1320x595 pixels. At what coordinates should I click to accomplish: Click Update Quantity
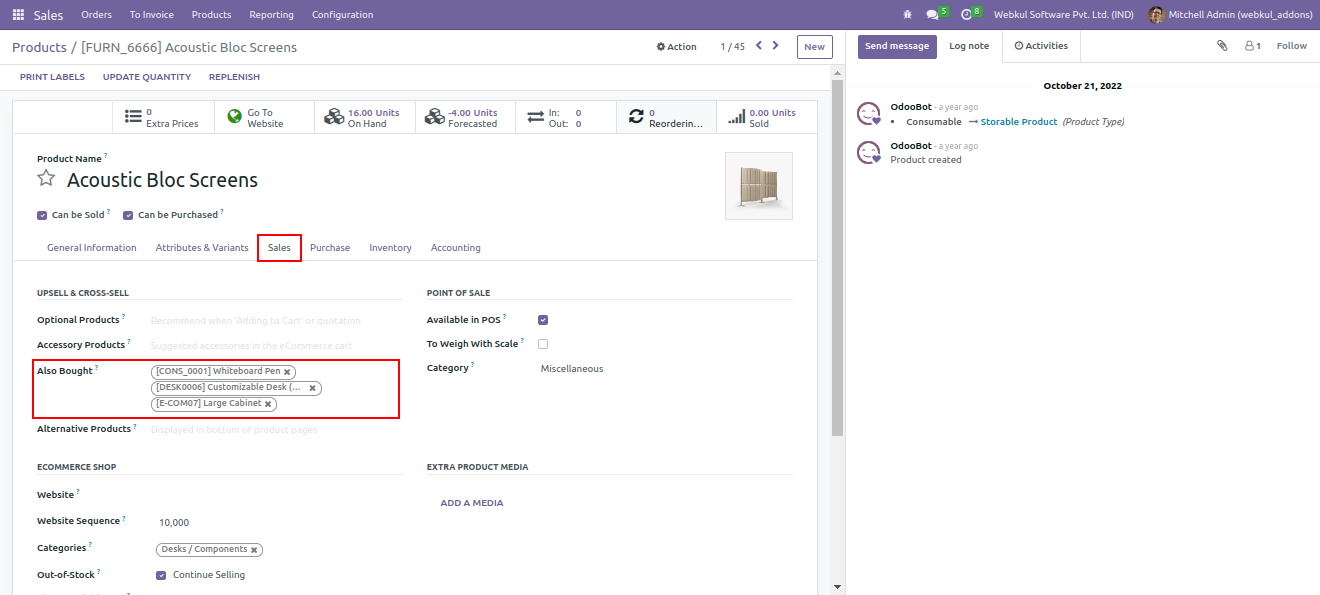point(147,77)
